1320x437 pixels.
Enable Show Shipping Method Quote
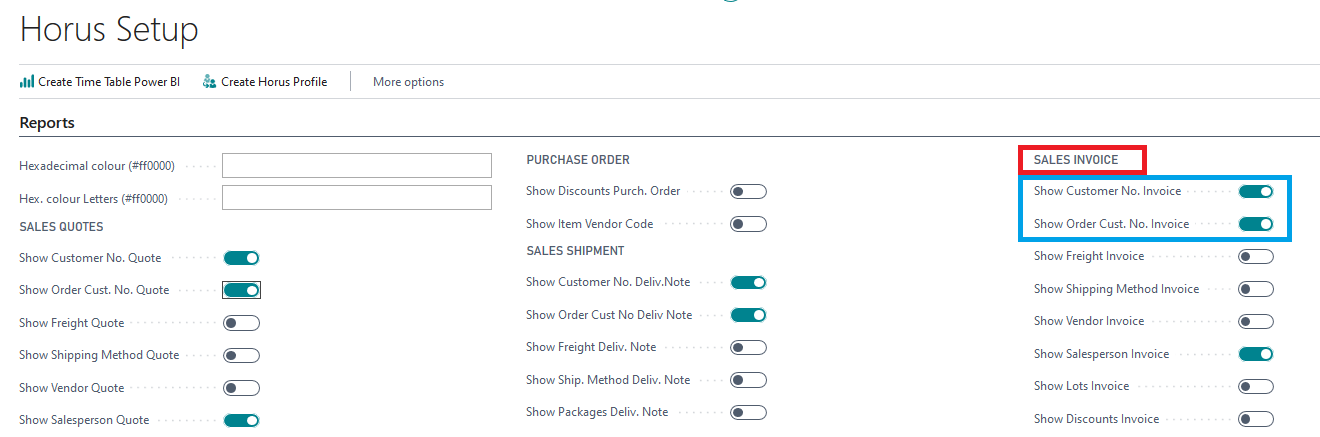242,355
